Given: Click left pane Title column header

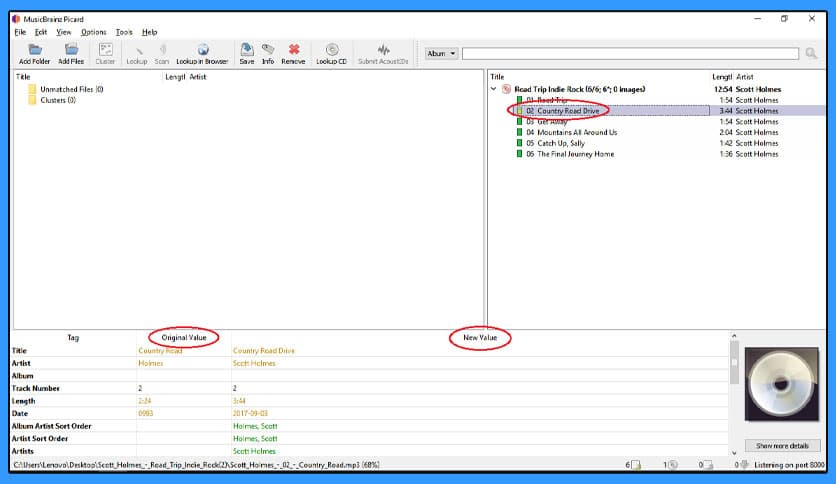Looking at the screenshot, I should pyautogui.click(x=23, y=77).
